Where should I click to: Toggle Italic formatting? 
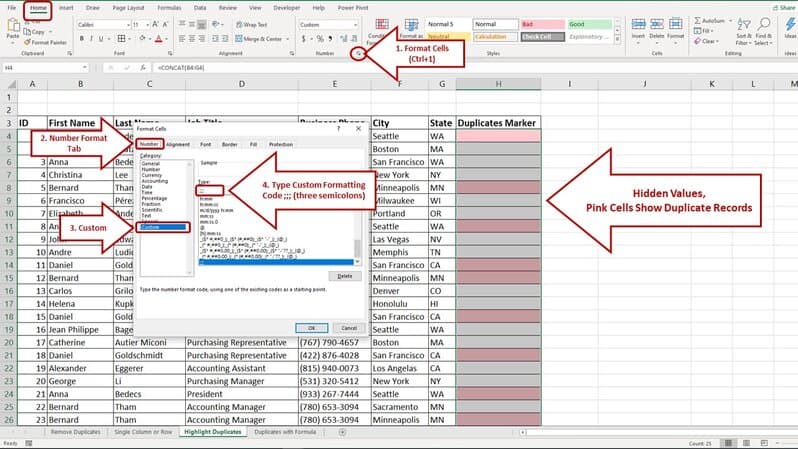91,39
